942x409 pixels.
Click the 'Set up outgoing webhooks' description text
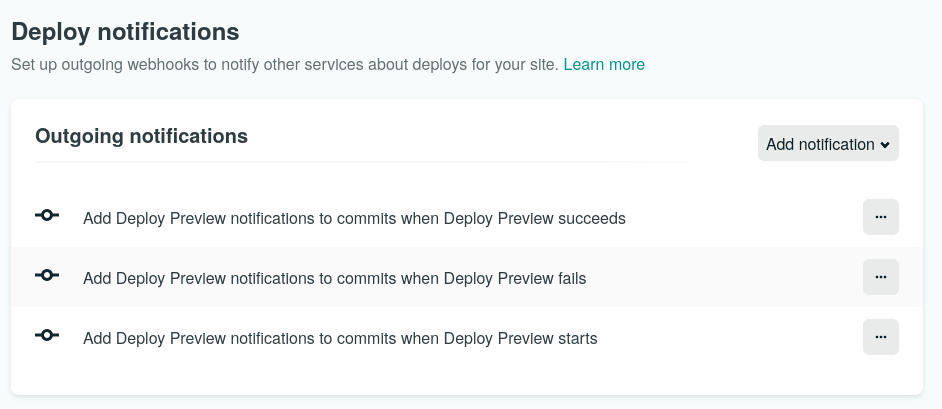(285, 64)
